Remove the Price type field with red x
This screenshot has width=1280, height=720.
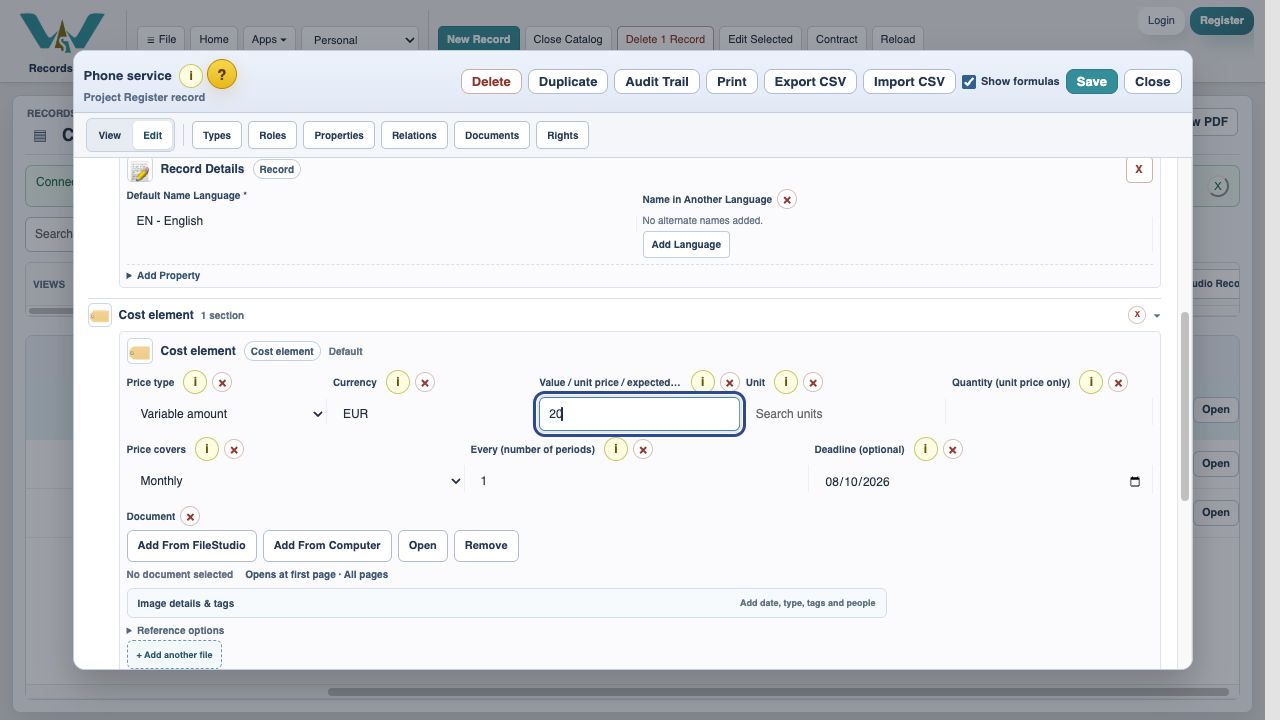(222, 383)
